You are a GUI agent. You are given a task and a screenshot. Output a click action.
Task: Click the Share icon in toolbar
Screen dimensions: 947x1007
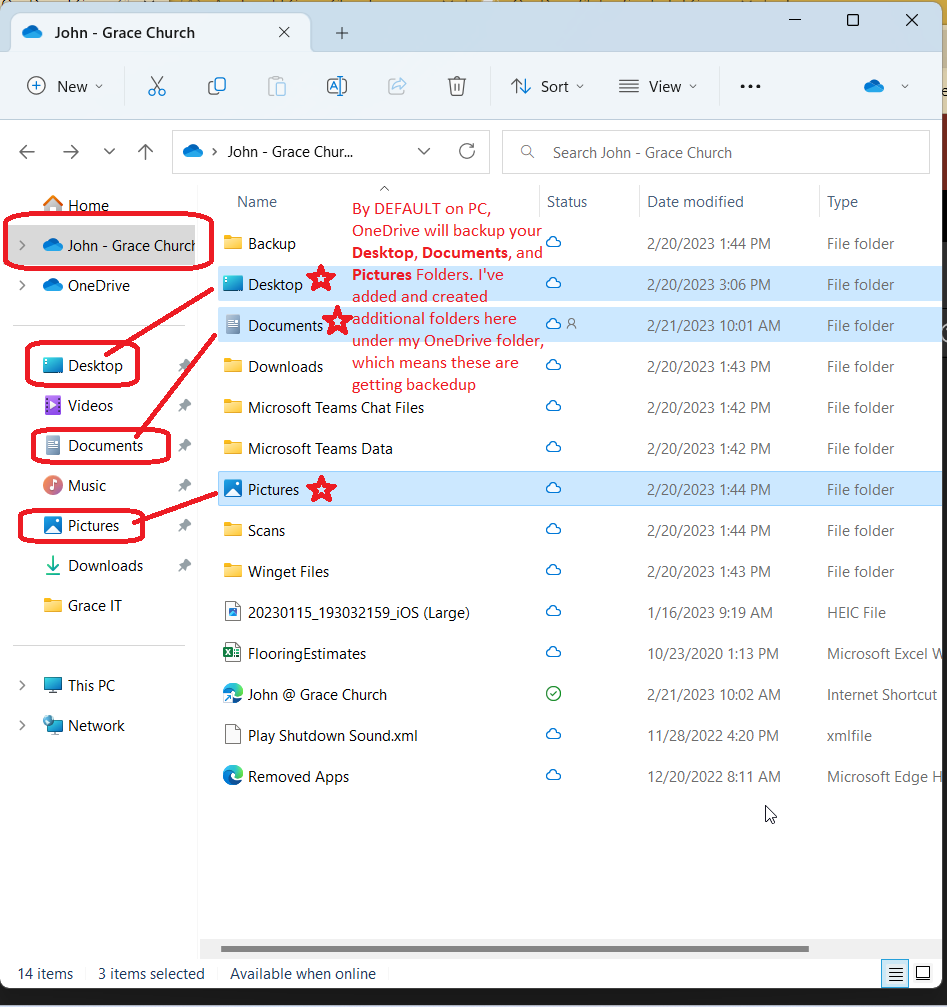click(x=397, y=86)
